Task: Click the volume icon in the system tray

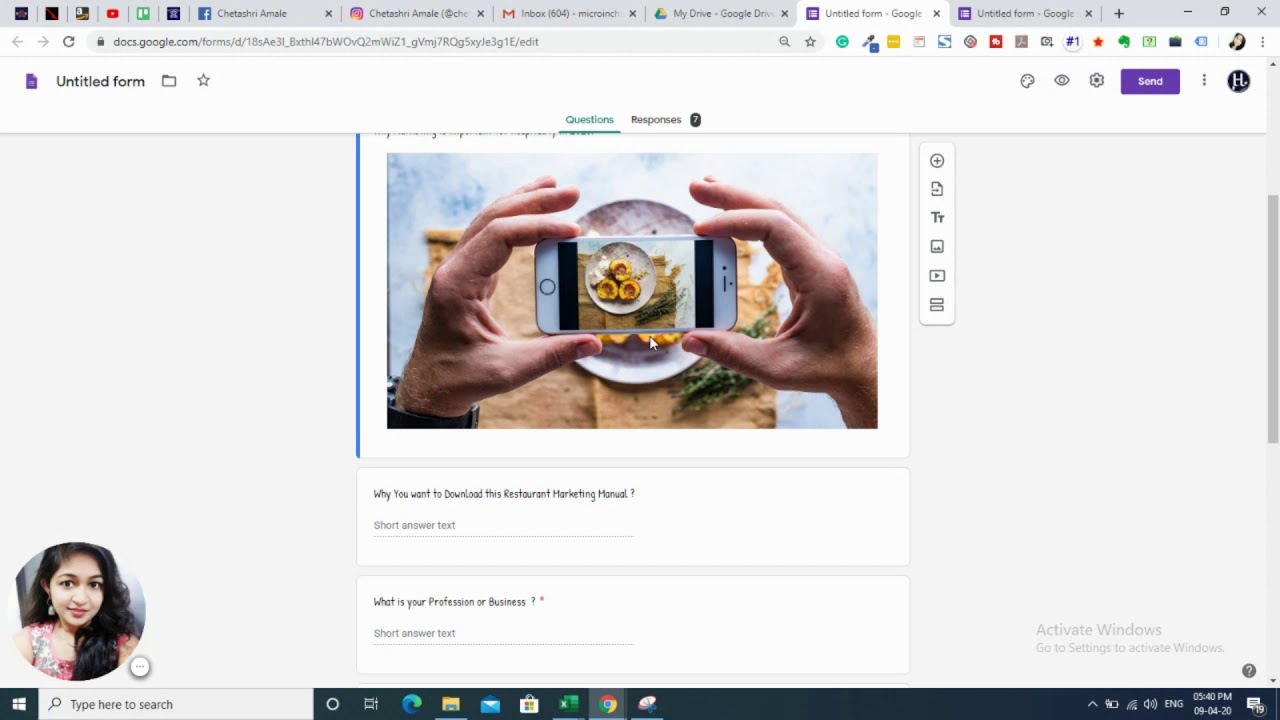Action: coord(1150,704)
